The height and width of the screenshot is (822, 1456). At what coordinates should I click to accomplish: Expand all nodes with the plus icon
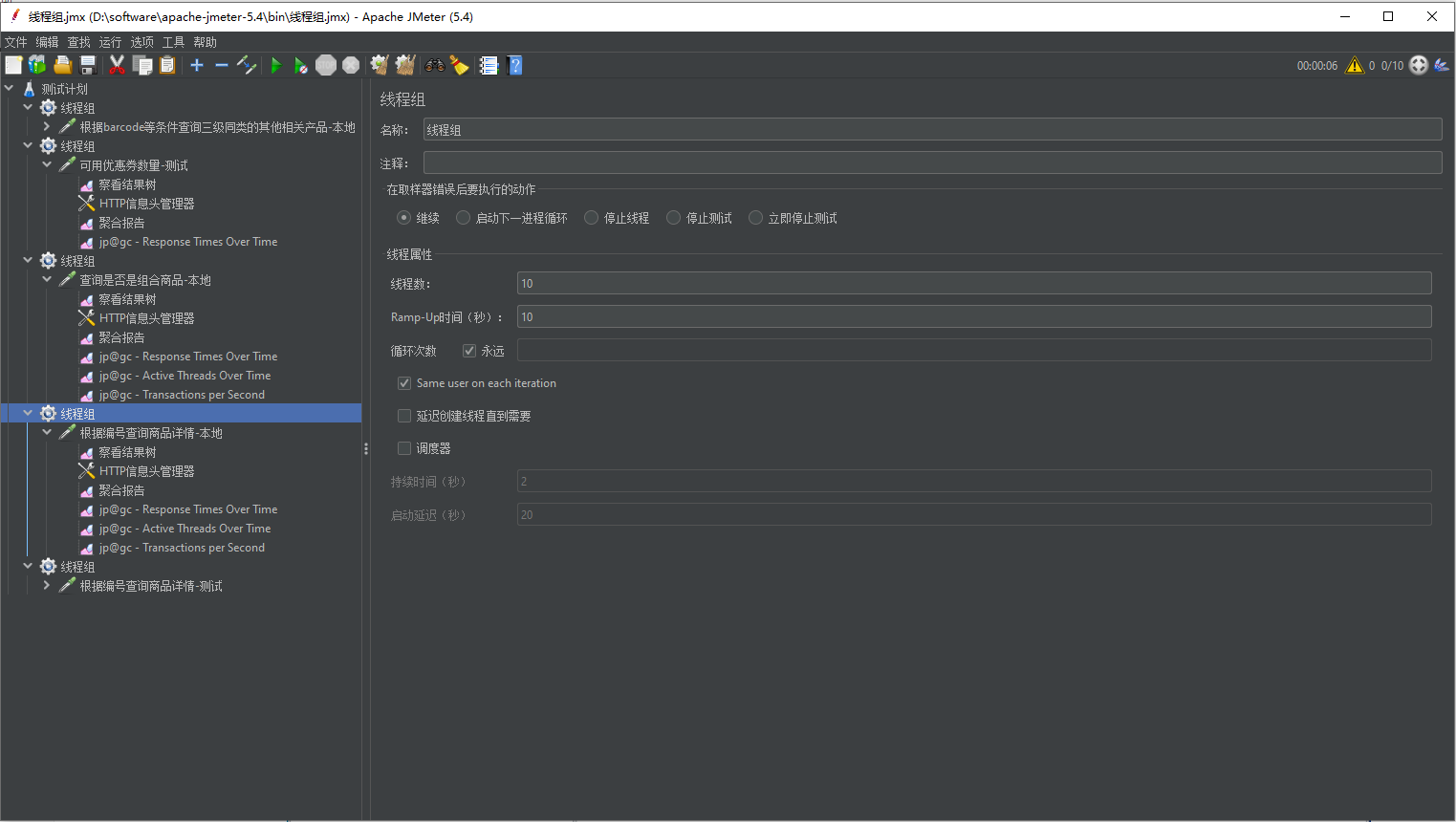[x=197, y=65]
